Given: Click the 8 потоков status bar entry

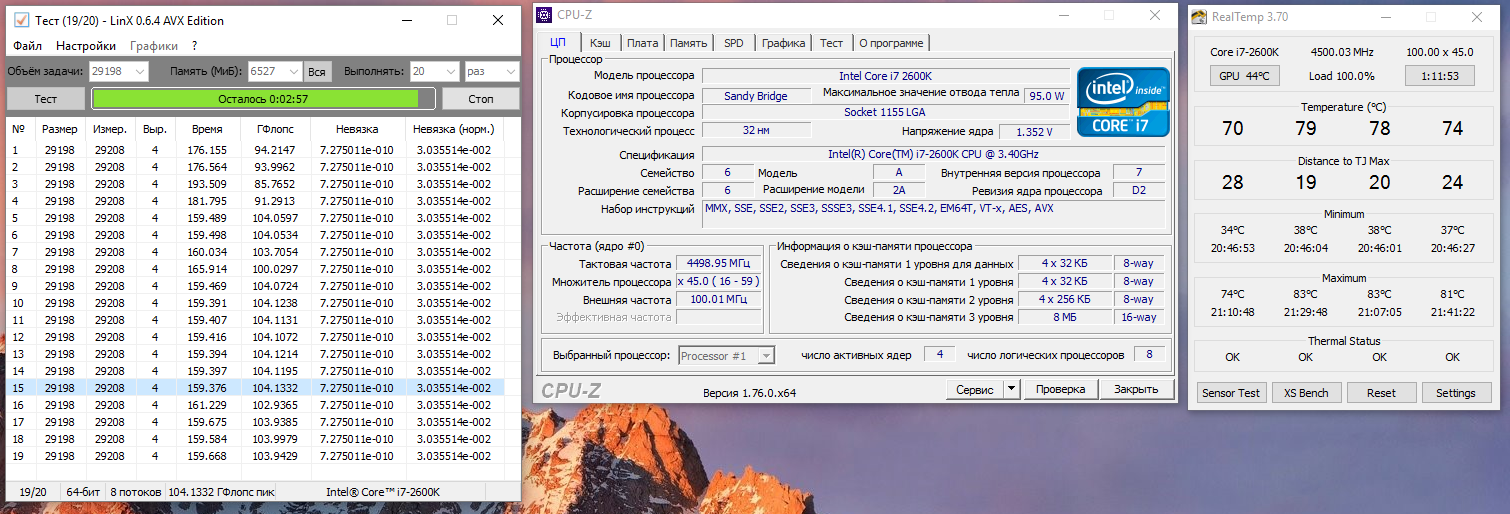Looking at the screenshot, I should click(x=135, y=492).
